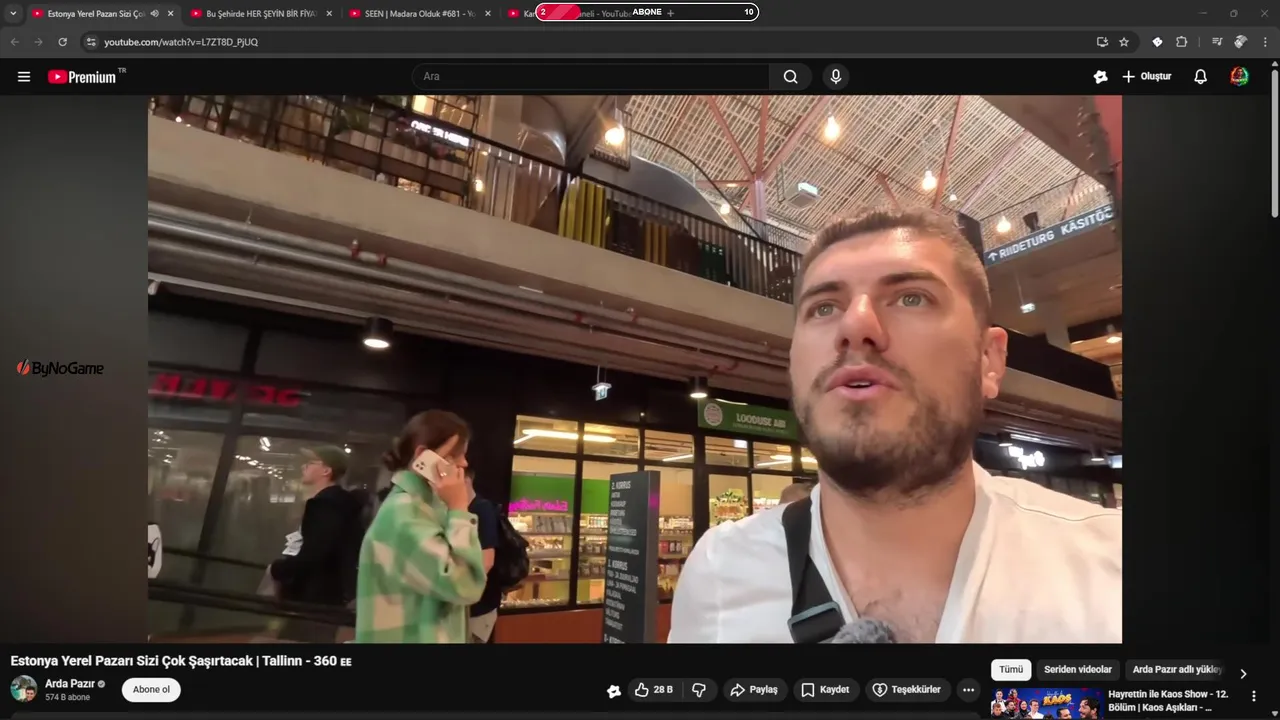View site information icon in address bar

[91, 42]
